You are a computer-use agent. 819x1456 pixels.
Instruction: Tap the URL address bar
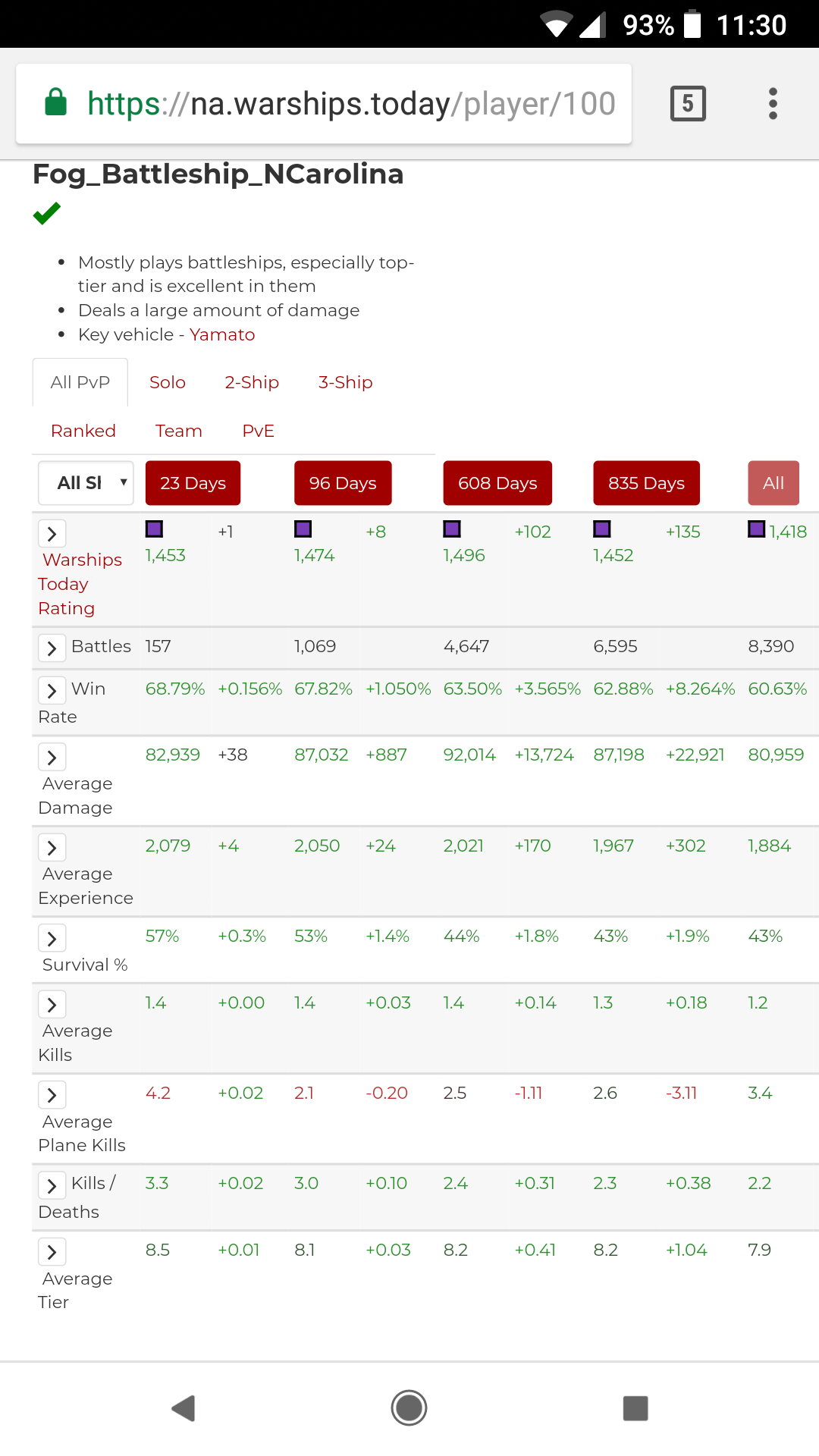(349, 104)
